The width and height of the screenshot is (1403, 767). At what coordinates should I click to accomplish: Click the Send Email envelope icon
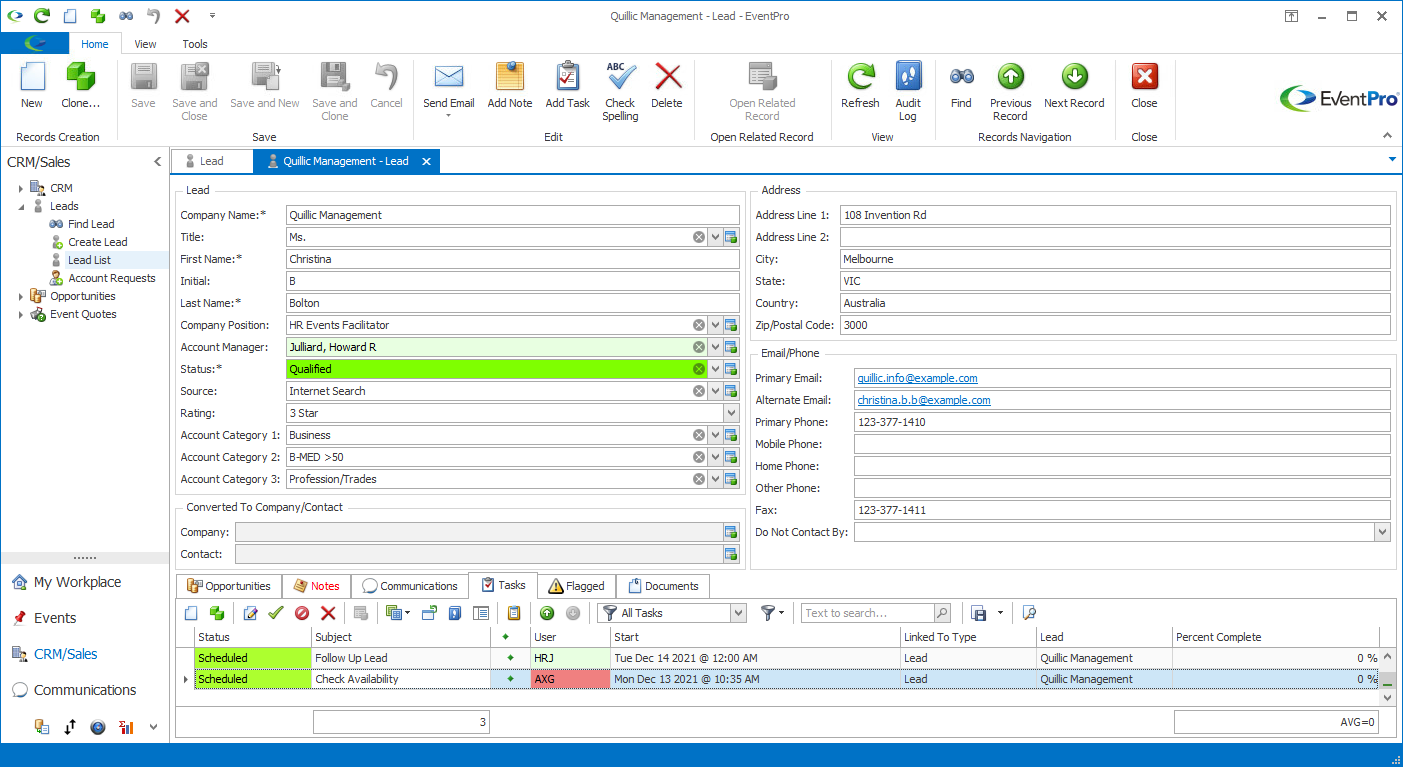[448, 77]
